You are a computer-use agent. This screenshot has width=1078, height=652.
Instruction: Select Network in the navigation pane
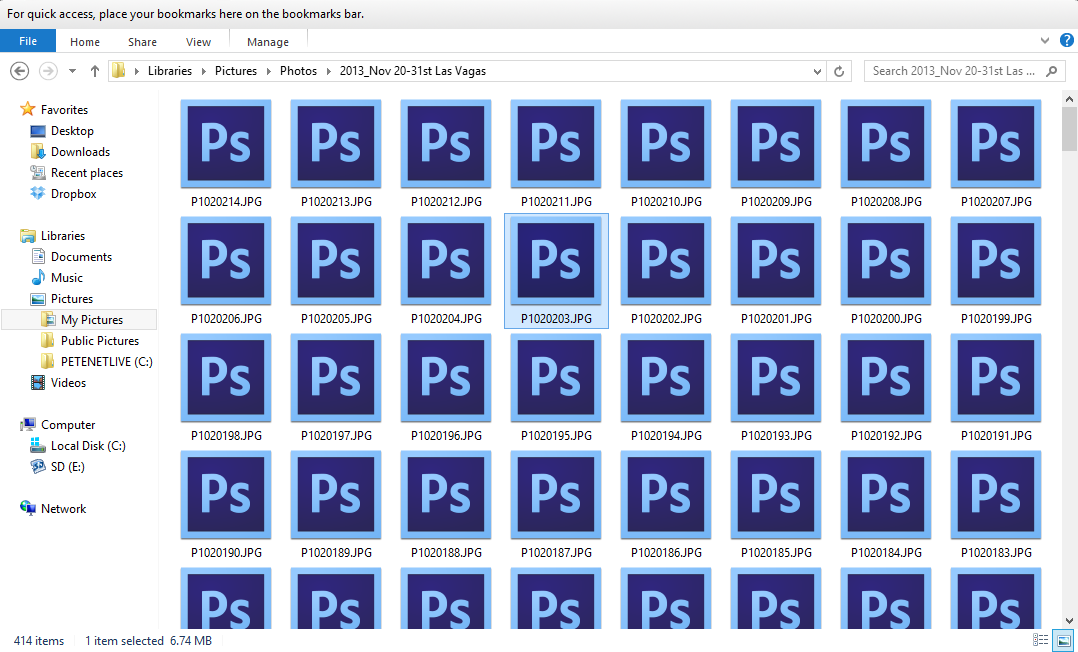click(x=63, y=509)
